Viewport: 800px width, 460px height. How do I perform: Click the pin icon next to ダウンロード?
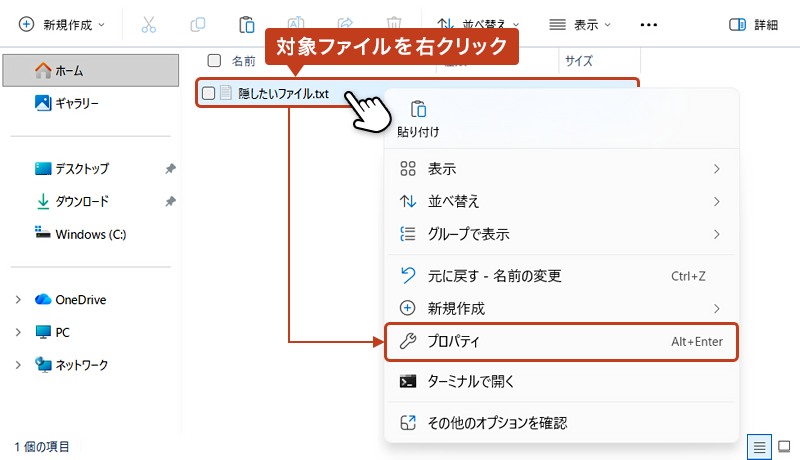(170, 201)
